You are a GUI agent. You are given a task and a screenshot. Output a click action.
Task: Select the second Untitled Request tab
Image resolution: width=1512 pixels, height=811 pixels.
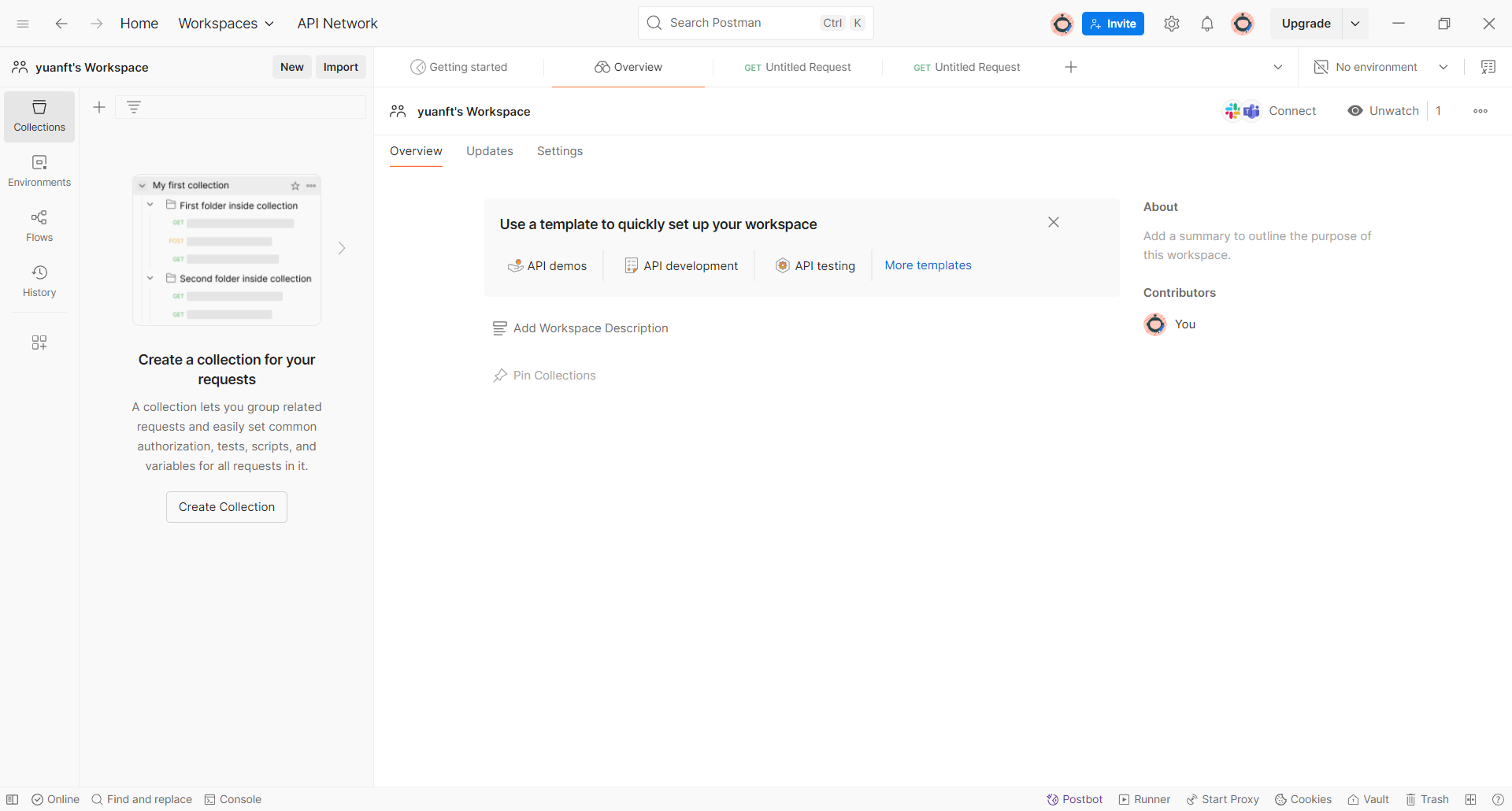tap(967, 67)
